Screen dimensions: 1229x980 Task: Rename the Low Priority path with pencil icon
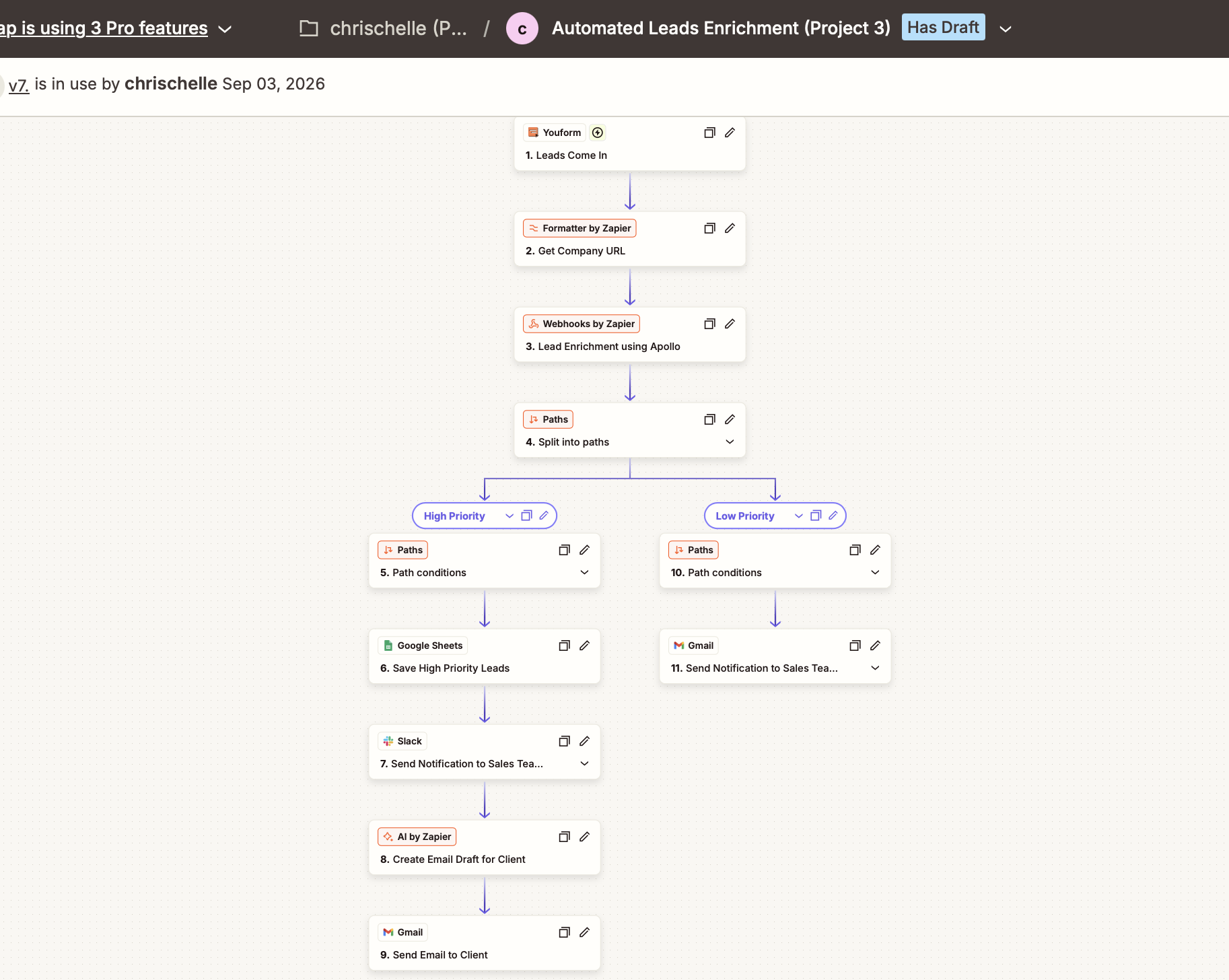(x=833, y=516)
